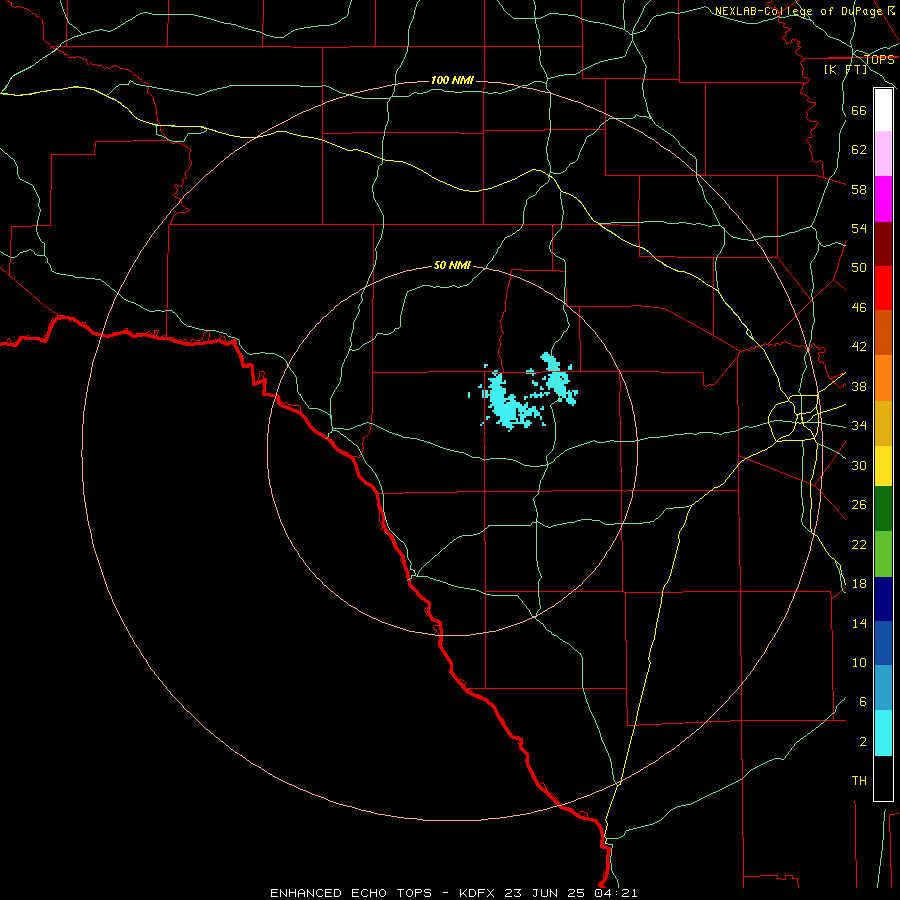Click the legend value 26
900x900 pixels.
859,505
